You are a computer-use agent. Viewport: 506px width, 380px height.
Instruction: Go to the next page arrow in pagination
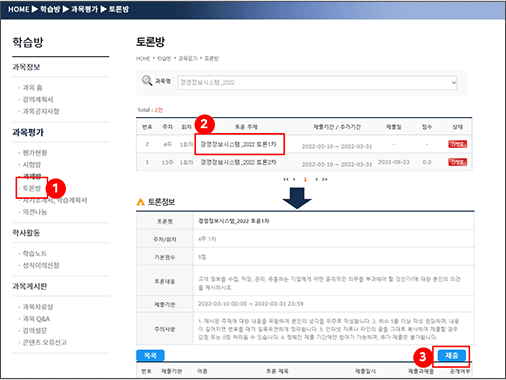[316, 179]
